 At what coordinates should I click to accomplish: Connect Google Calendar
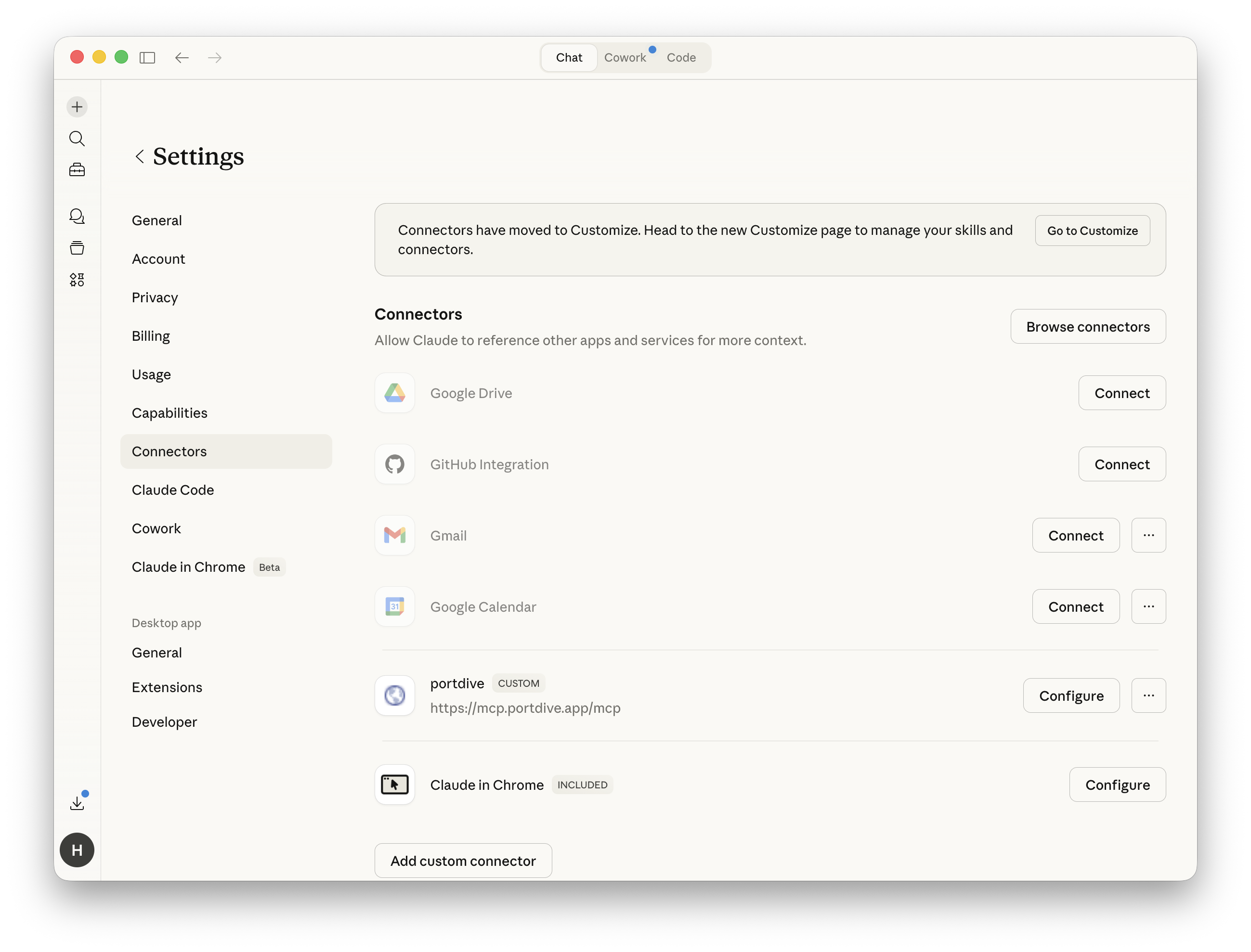click(x=1075, y=607)
